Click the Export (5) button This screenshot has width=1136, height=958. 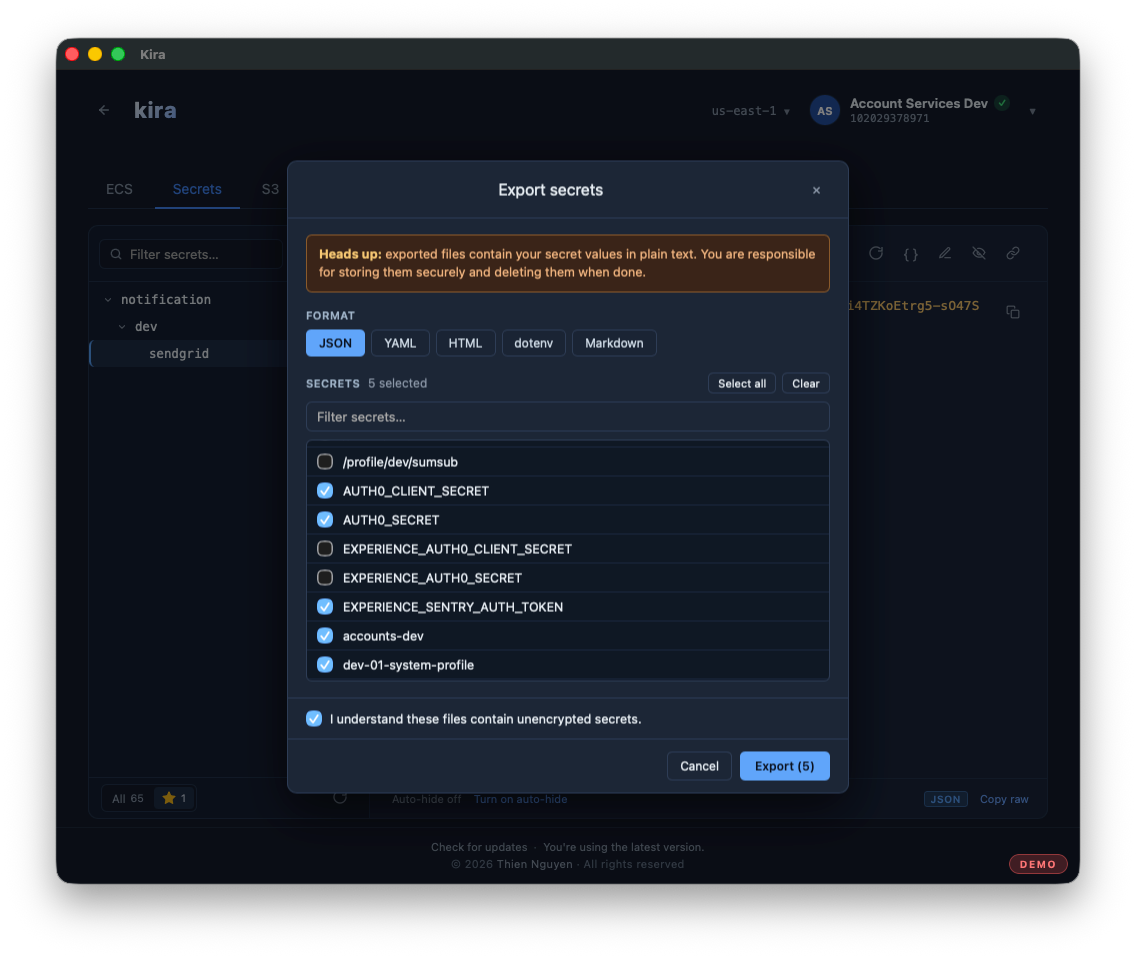tap(785, 766)
